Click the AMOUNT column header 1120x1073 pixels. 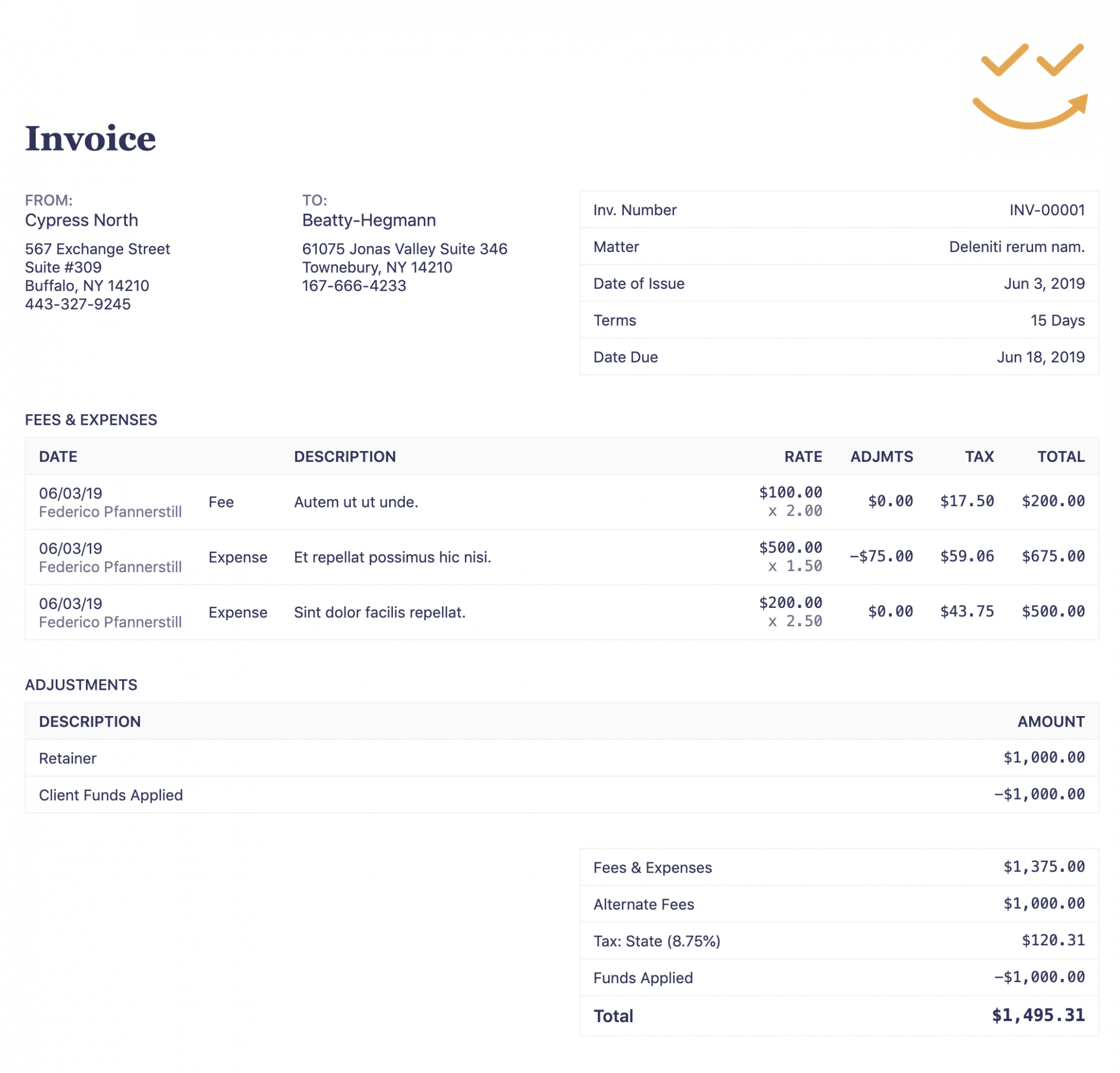click(1051, 722)
